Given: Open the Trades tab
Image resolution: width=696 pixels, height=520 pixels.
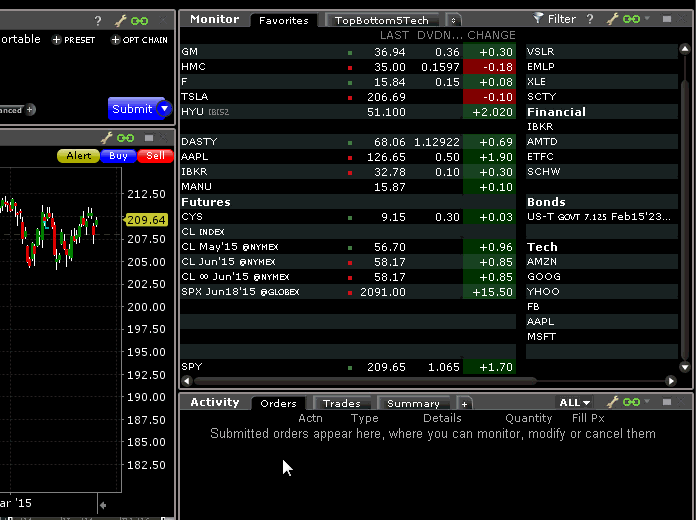Looking at the screenshot, I should (x=341, y=403).
